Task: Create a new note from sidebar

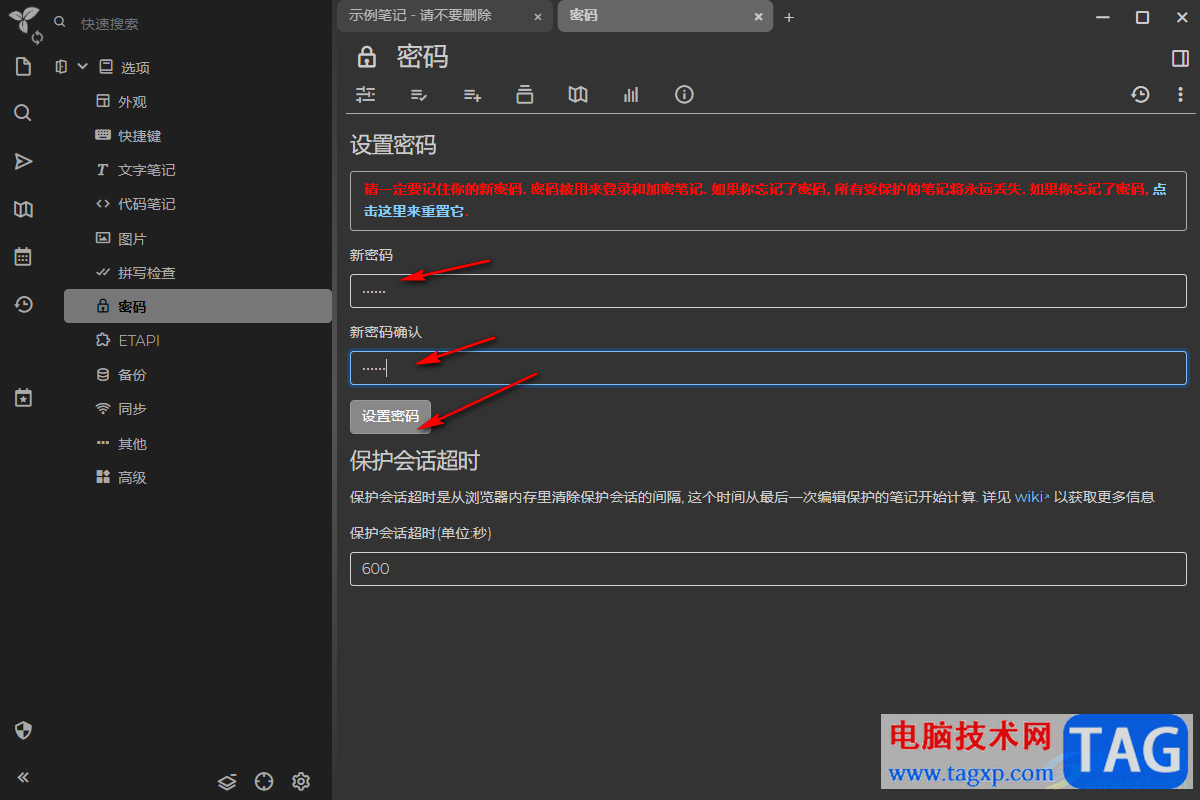Action: tap(23, 67)
